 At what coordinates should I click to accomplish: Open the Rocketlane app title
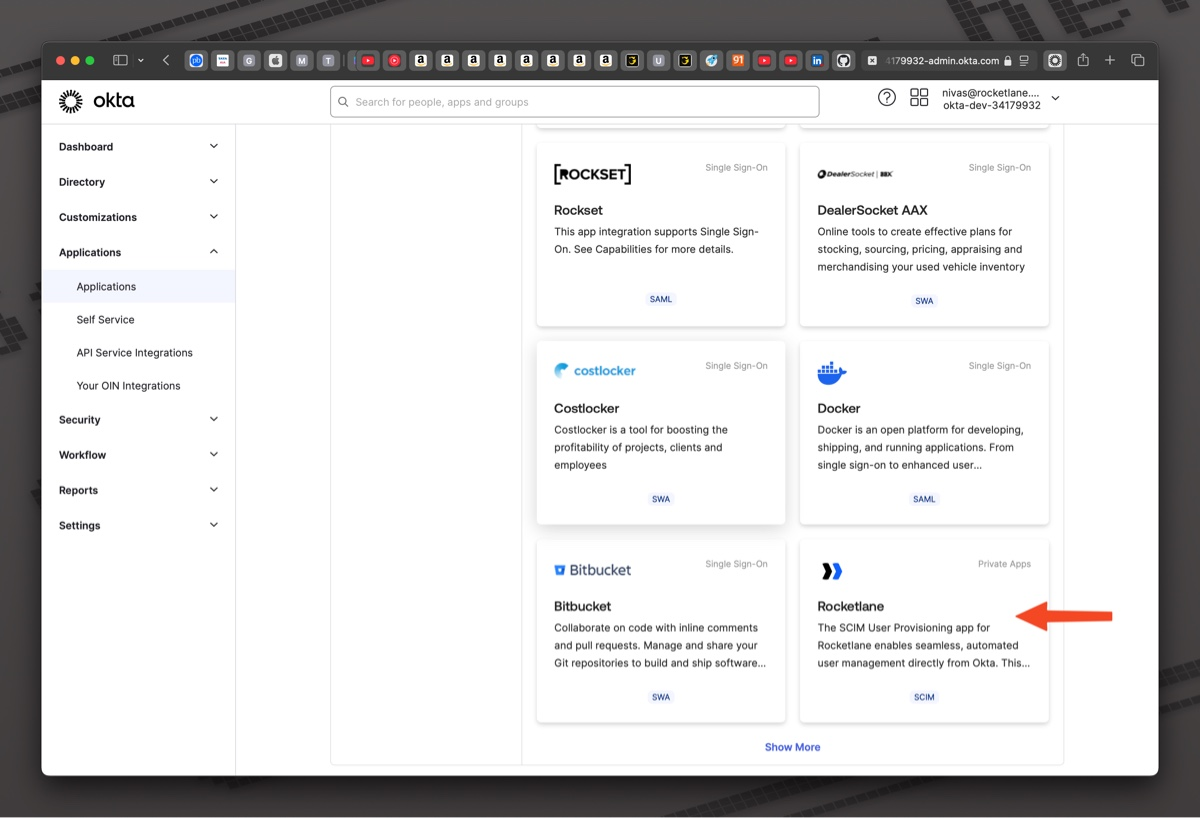click(x=851, y=606)
